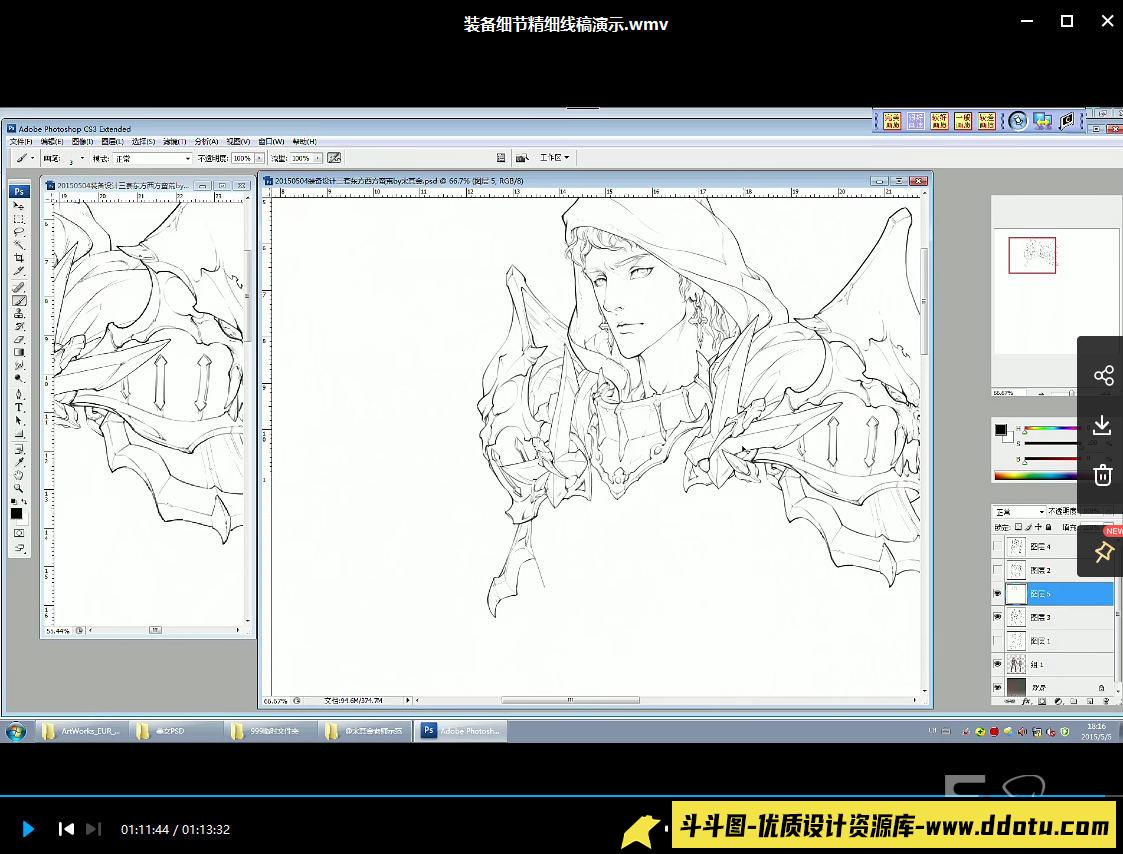Select the Gradient tool
This screenshot has height=854, width=1123.
[19, 352]
